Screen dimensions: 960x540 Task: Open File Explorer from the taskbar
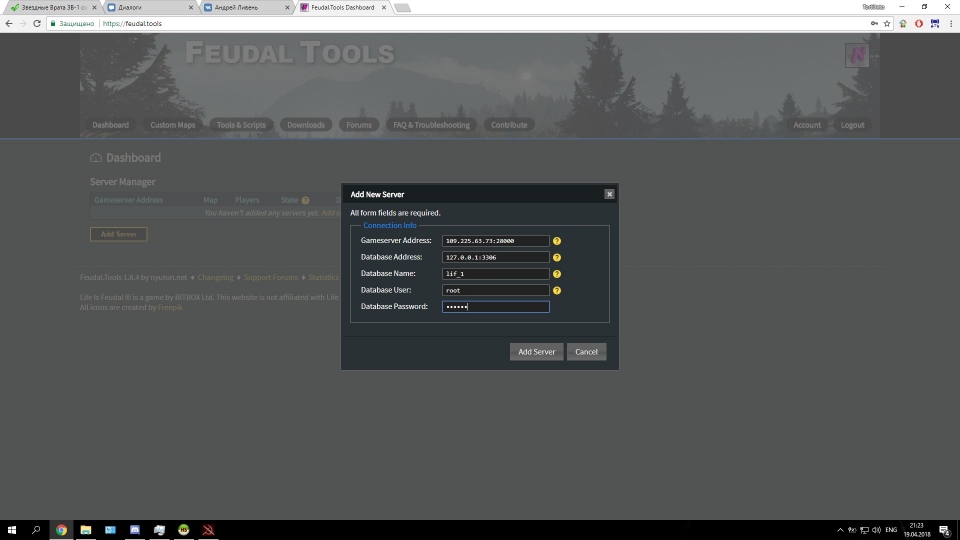tap(86, 530)
